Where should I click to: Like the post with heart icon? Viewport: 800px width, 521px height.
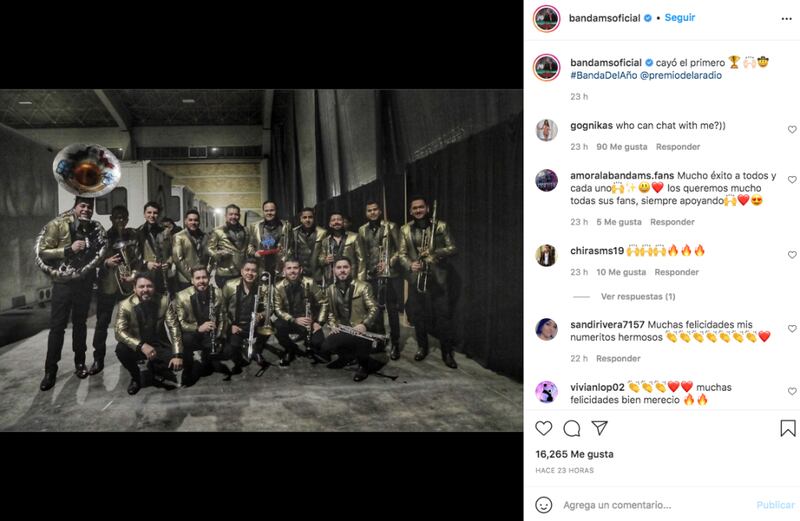pyautogui.click(x=543, y=428)
